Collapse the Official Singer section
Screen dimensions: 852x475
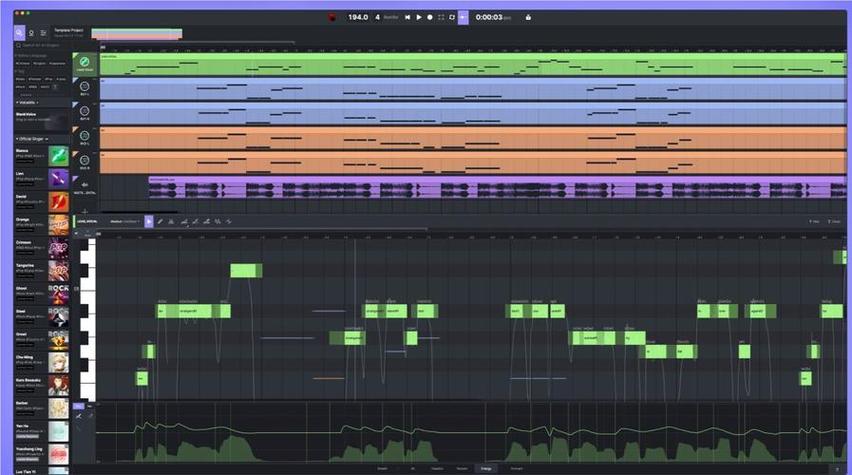point(32,139)
